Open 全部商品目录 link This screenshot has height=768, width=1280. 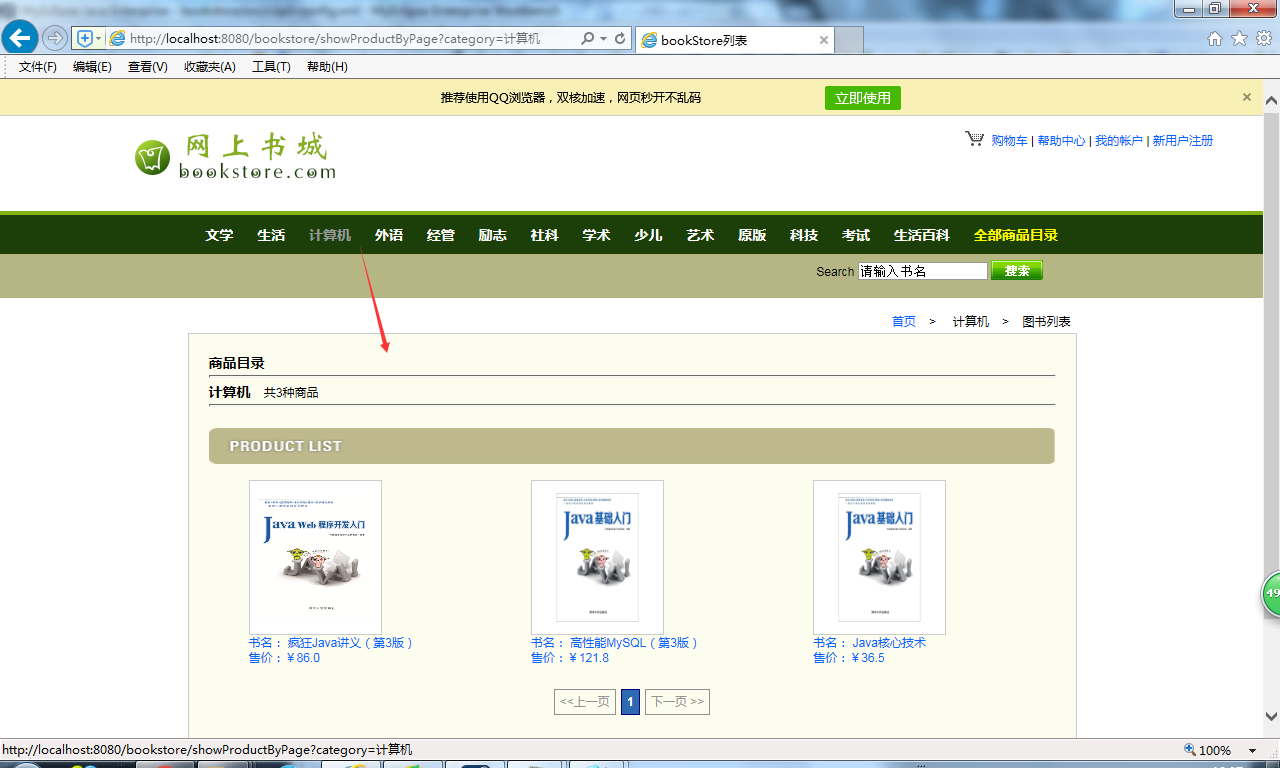[1016, 235]
